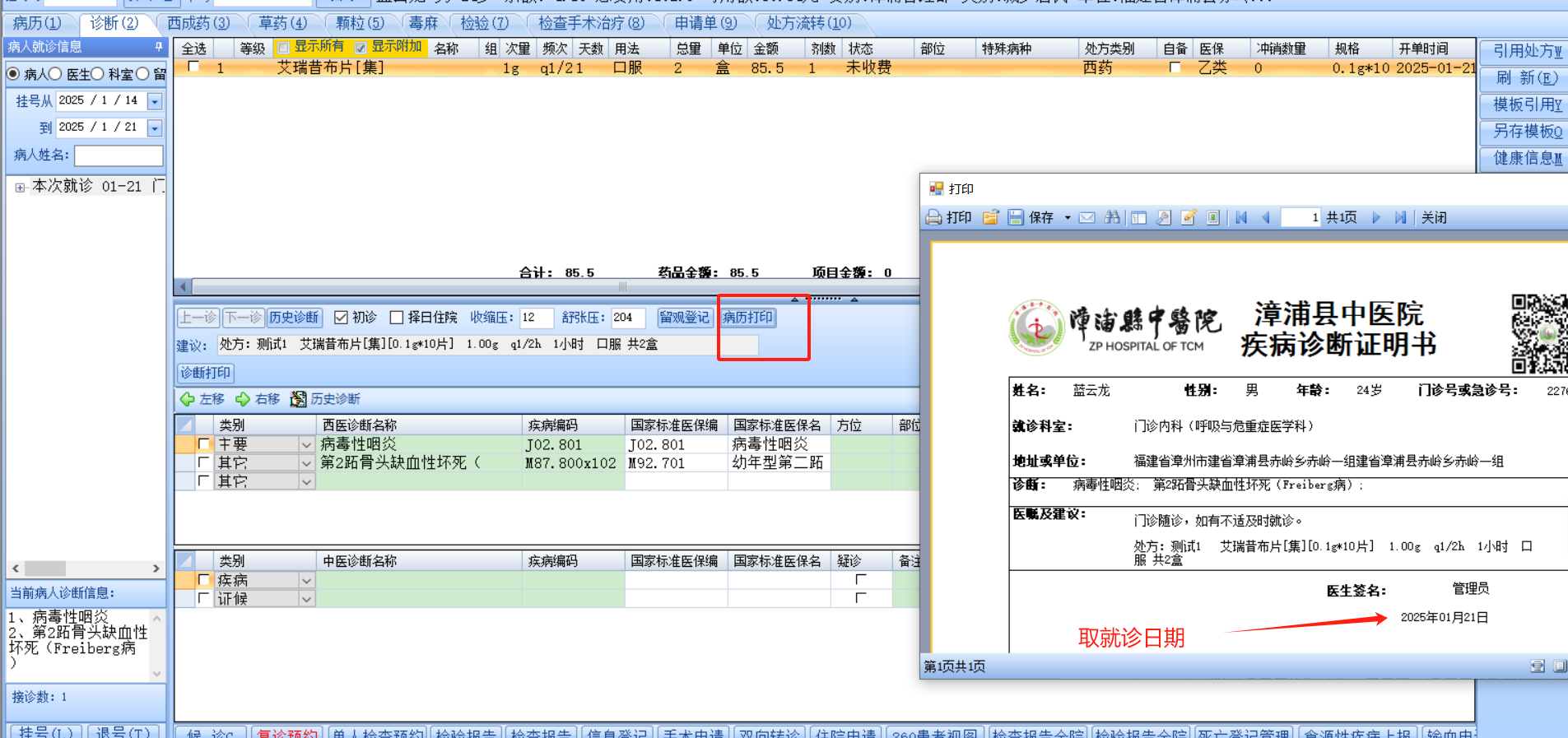Tick the 自备 checkbox in the prescription row
The width and height of the screenshot is (1568, 738).
coord(1175,67)
